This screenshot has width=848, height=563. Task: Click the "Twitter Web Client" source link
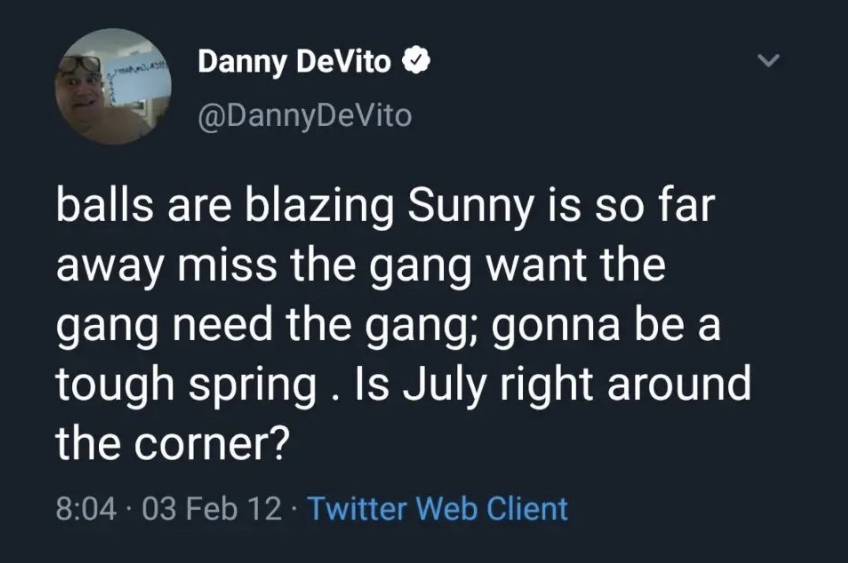pyautogui.click(x=438, y=508)
